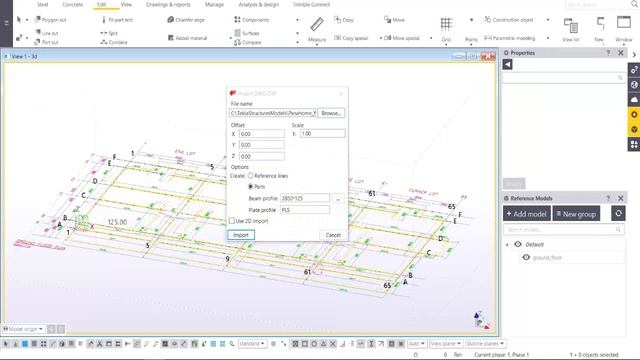The width and height of the screenshot is (640, 360).
Task: Enable the Use 2D import checkbox
Action: click(232, 221)
